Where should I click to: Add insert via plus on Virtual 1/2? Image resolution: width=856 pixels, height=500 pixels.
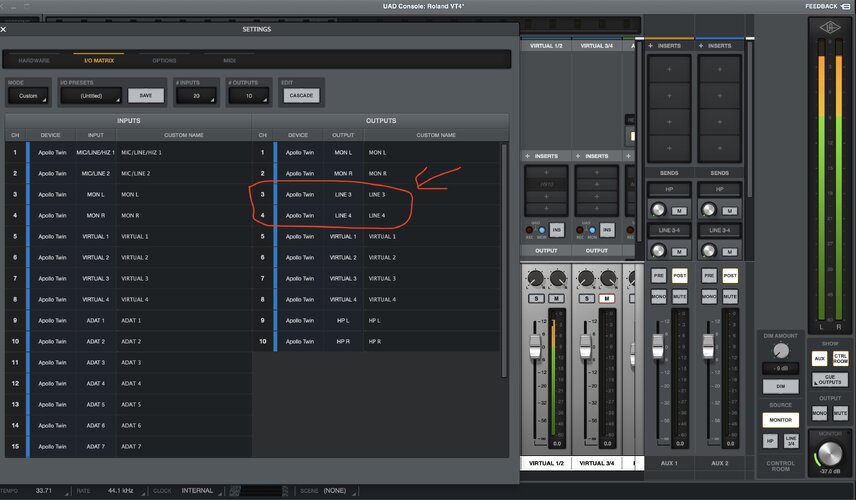527,156
